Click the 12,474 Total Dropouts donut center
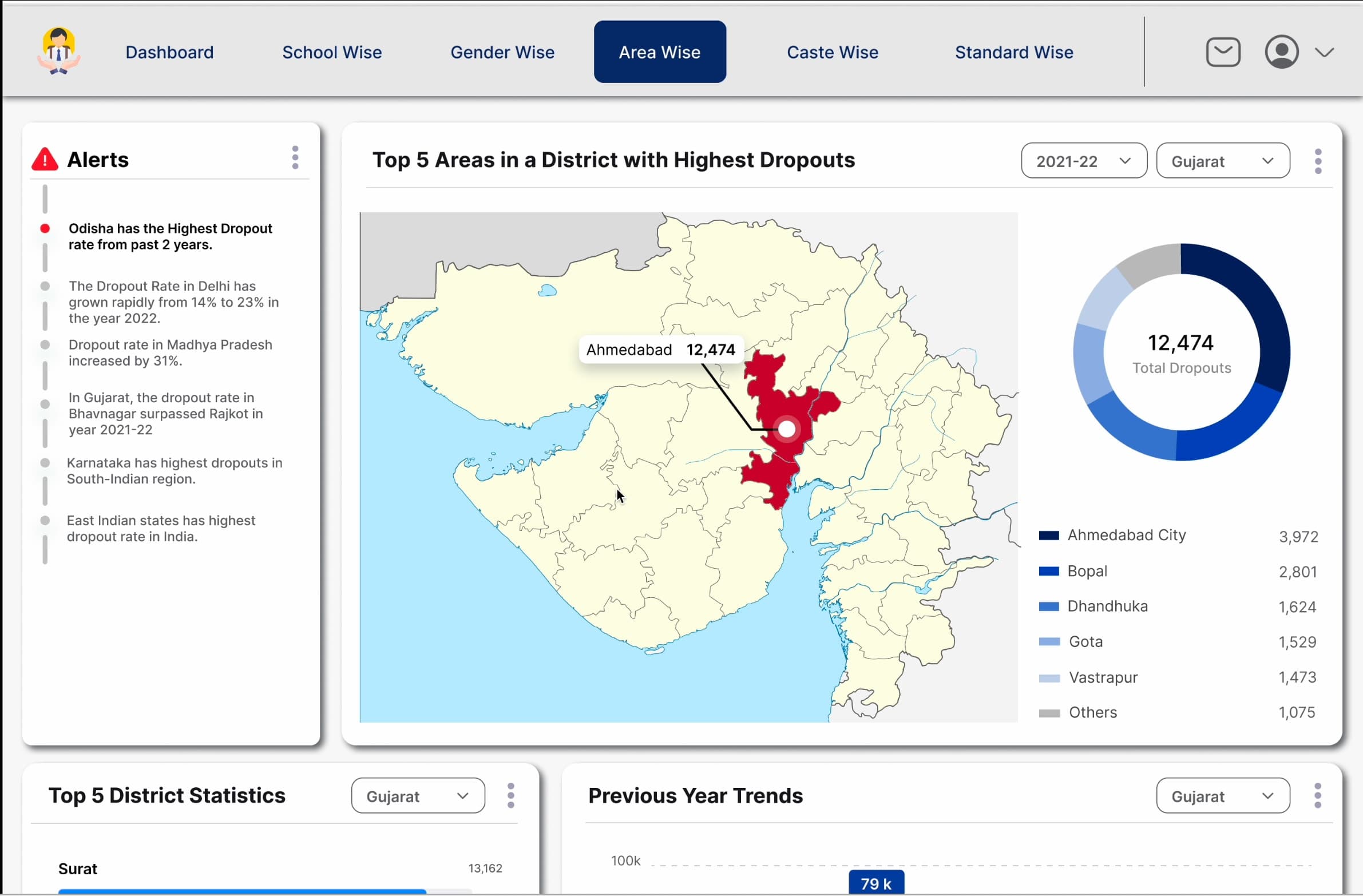This screenshot has height=896, width=1363. point(1181,352)
